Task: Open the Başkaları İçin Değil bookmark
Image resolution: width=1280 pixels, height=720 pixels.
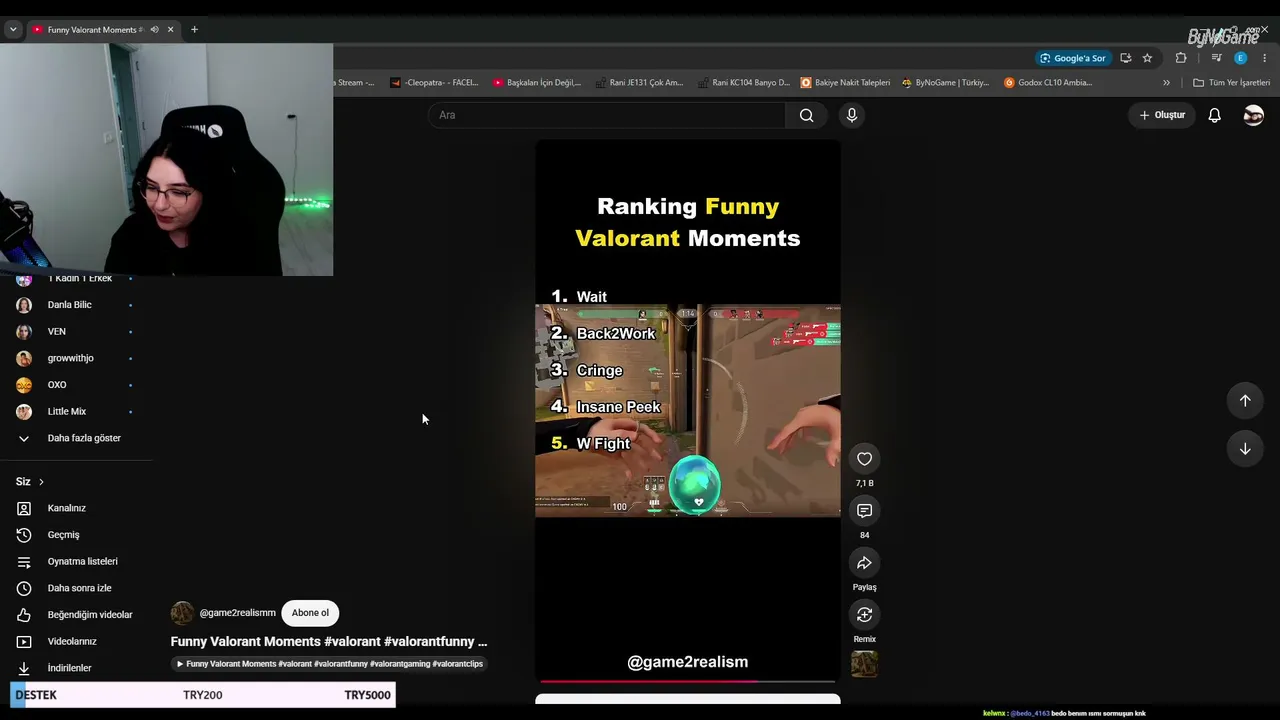Action: pyautogui.click(x=537, y=83)
